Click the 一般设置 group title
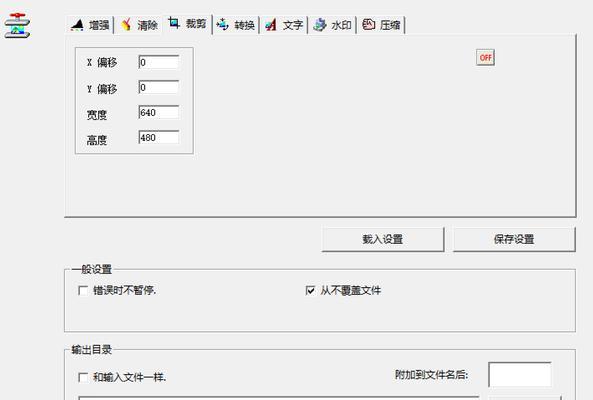The width and height of the screenshot is (593, 400). [92, 269]
